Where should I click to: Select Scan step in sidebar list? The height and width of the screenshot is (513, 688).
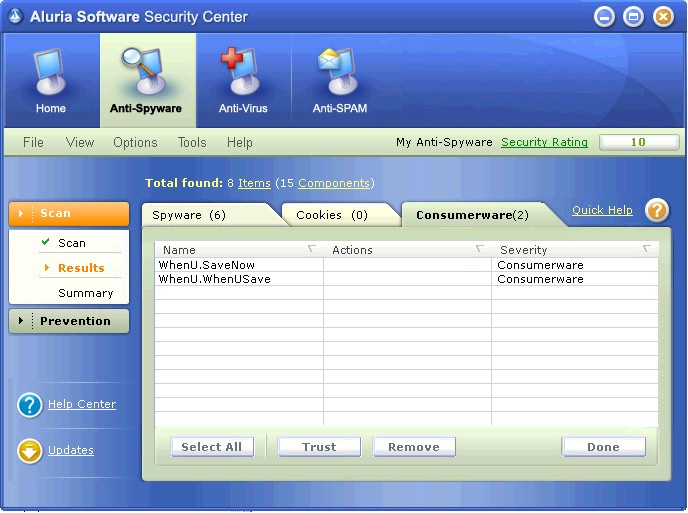[72, 243]
